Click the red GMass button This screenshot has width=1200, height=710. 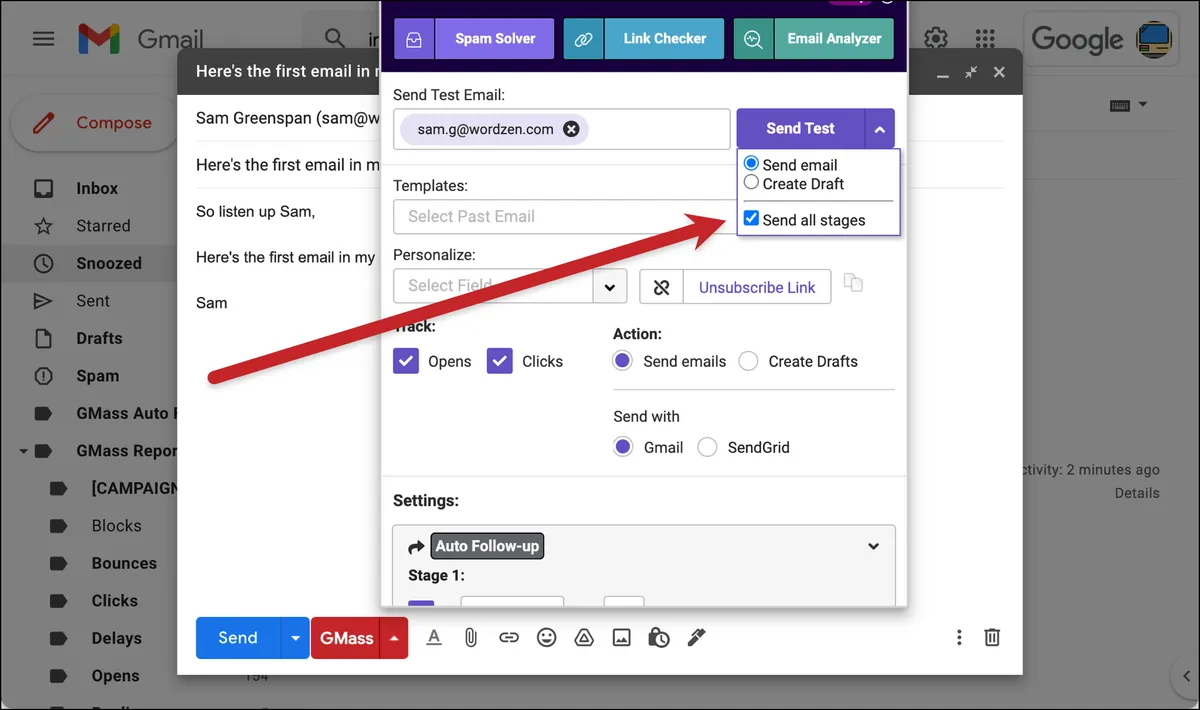click(346, 638)
